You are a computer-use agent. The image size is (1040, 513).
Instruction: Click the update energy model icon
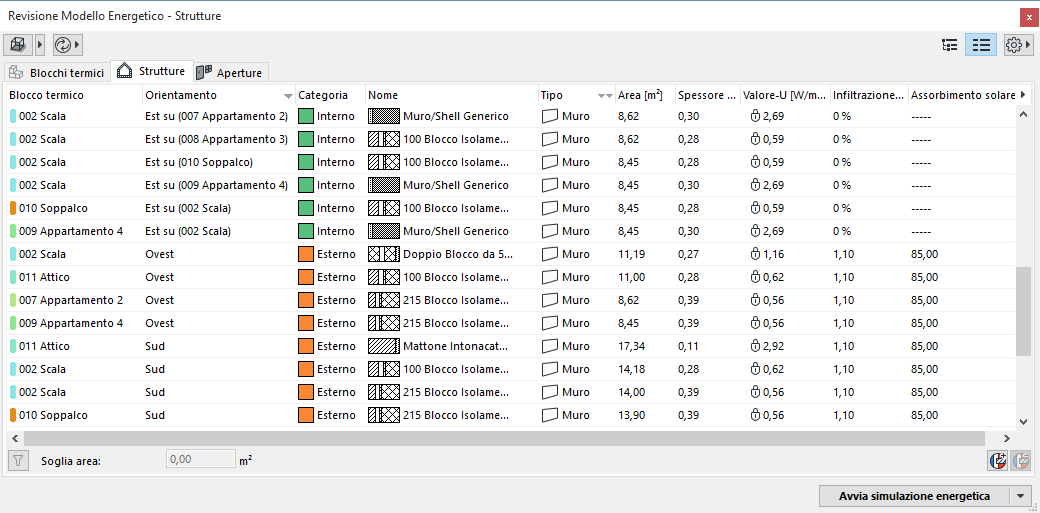[62, 45]
